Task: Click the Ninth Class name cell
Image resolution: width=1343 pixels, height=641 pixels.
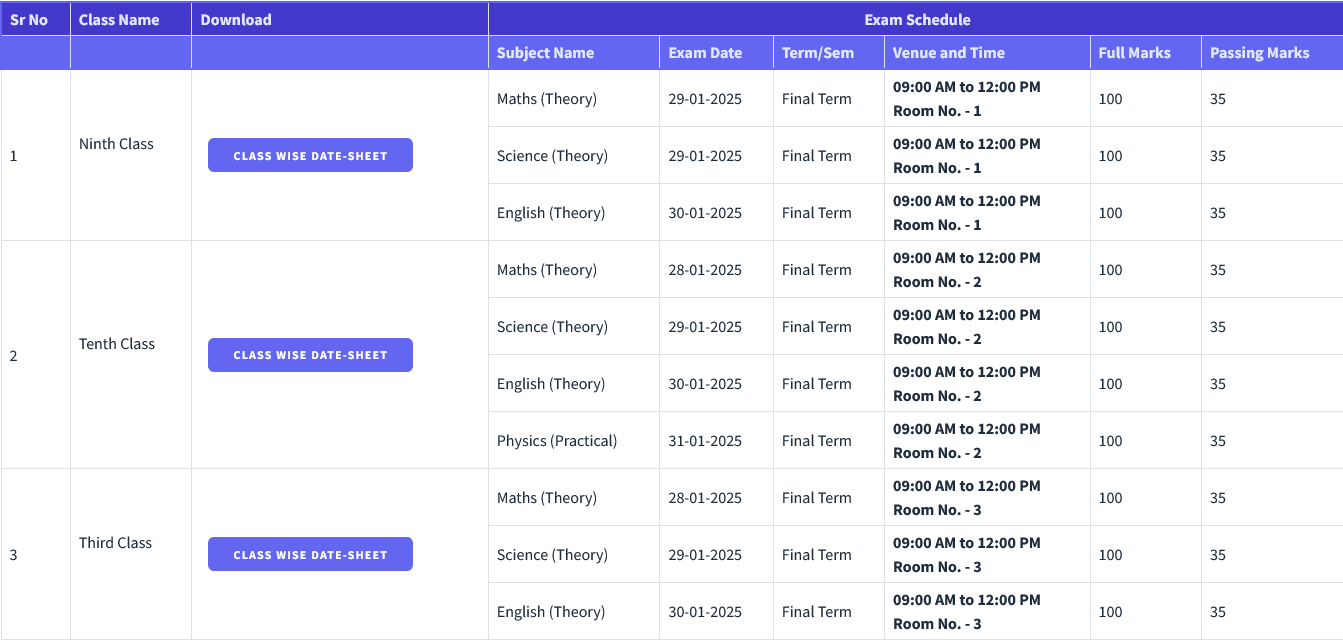Action: click(x=116, y=144)
